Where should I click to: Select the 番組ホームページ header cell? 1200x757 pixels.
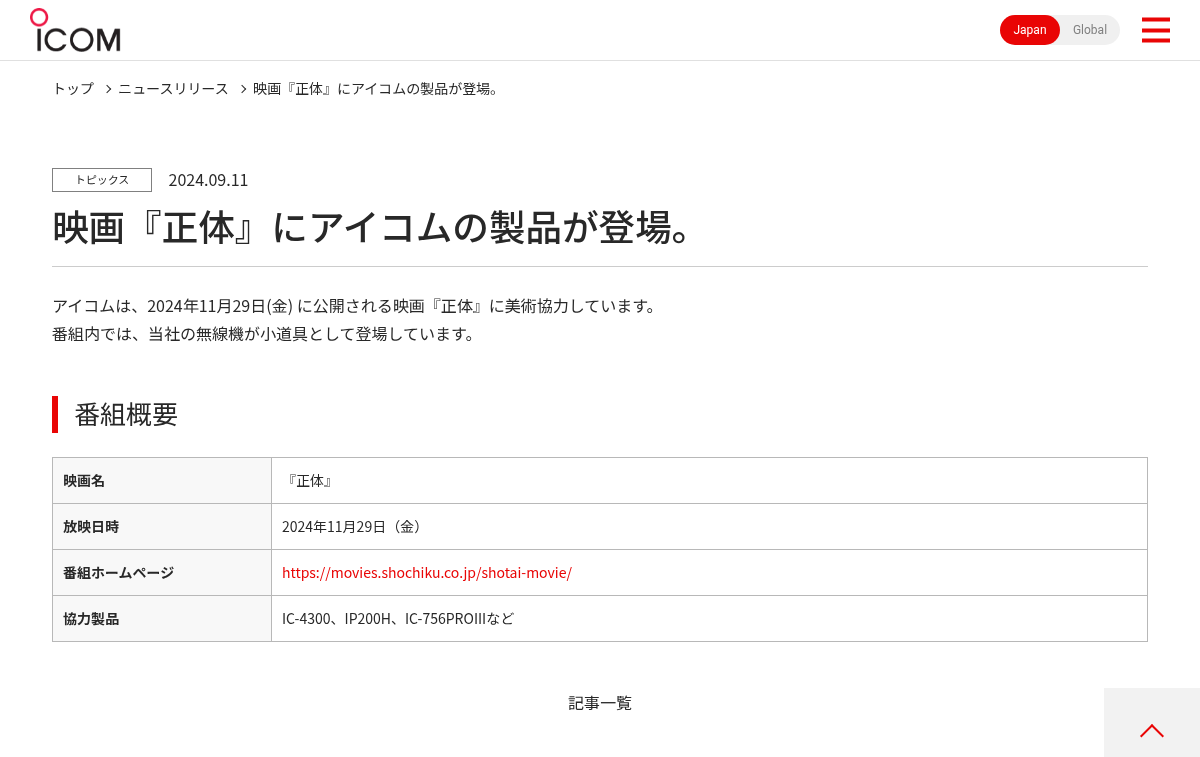click(x=162, y=573)
